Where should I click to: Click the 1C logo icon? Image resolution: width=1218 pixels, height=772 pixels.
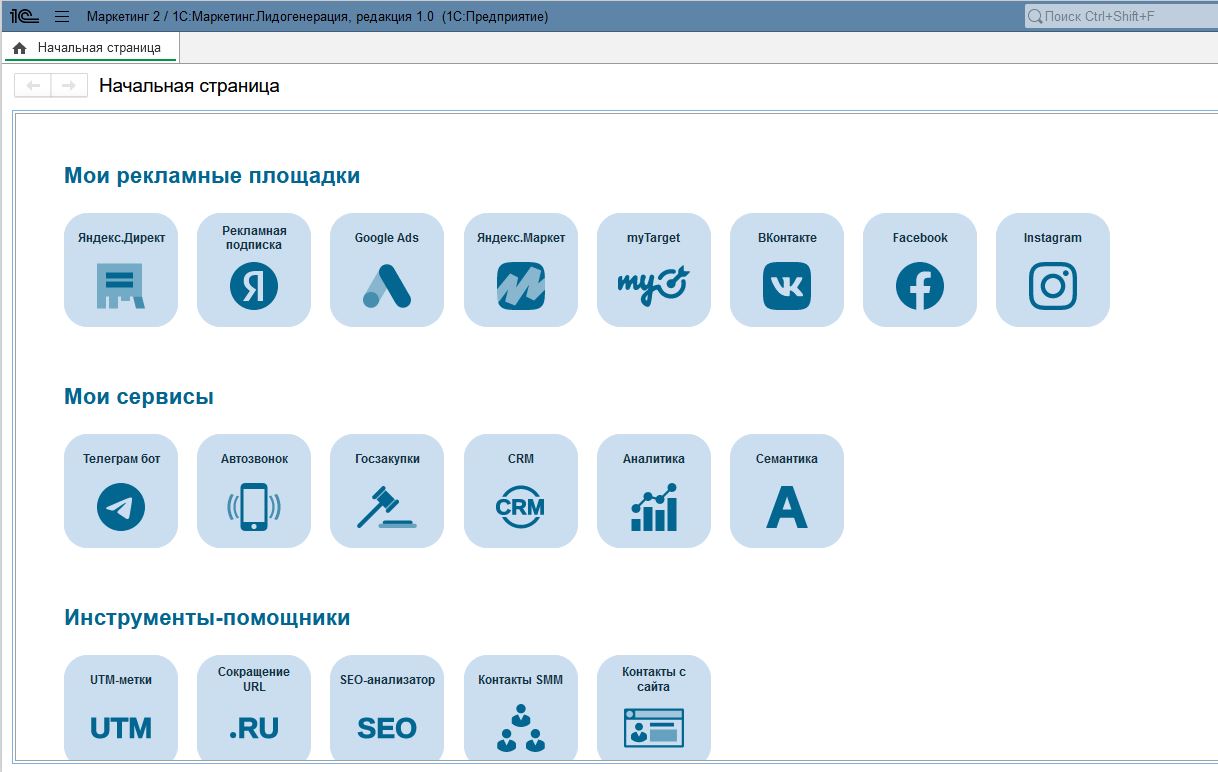tap(24, 16)
